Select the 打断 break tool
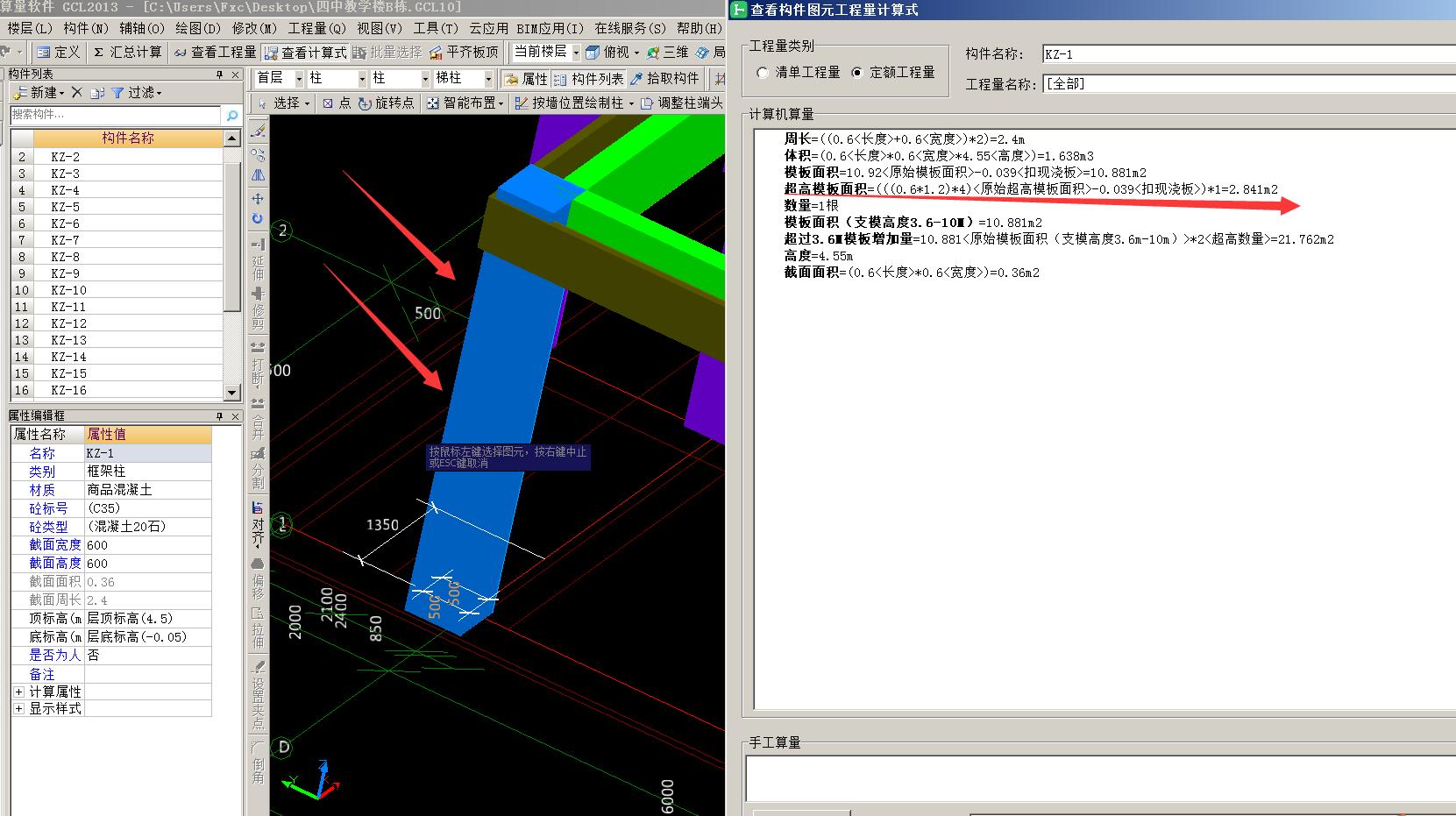Image resolution: width=1456 pixels, height=816 pixels. pos(258,363)
